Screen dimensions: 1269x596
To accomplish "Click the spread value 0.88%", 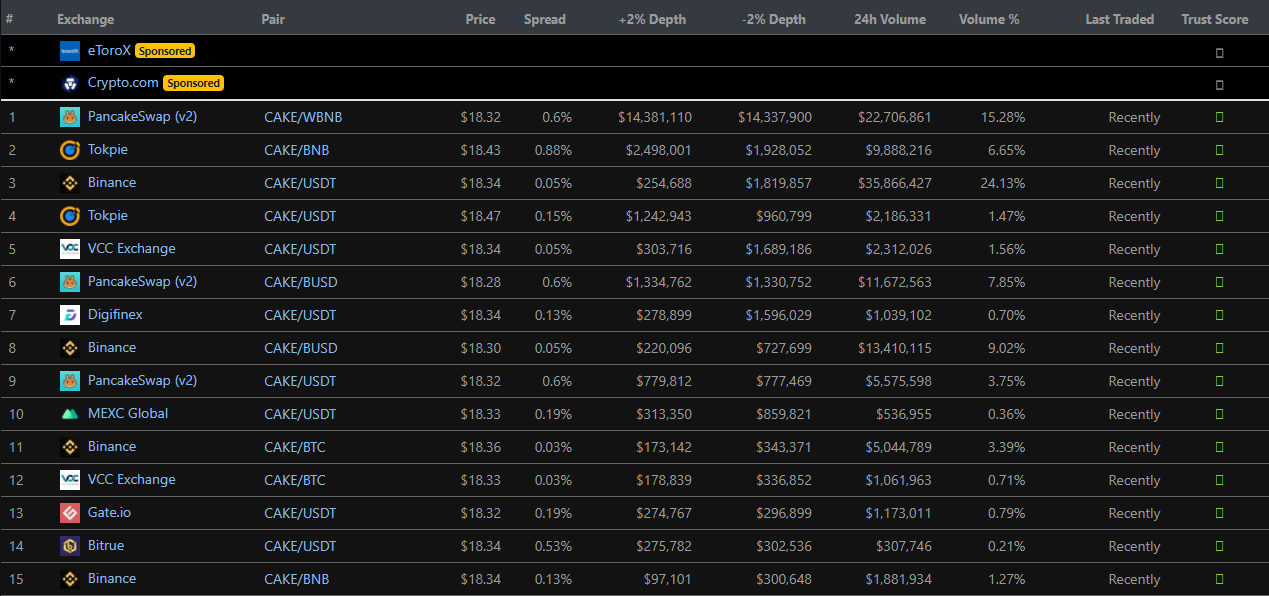I will pyautogui.click(x=553, y=150).
